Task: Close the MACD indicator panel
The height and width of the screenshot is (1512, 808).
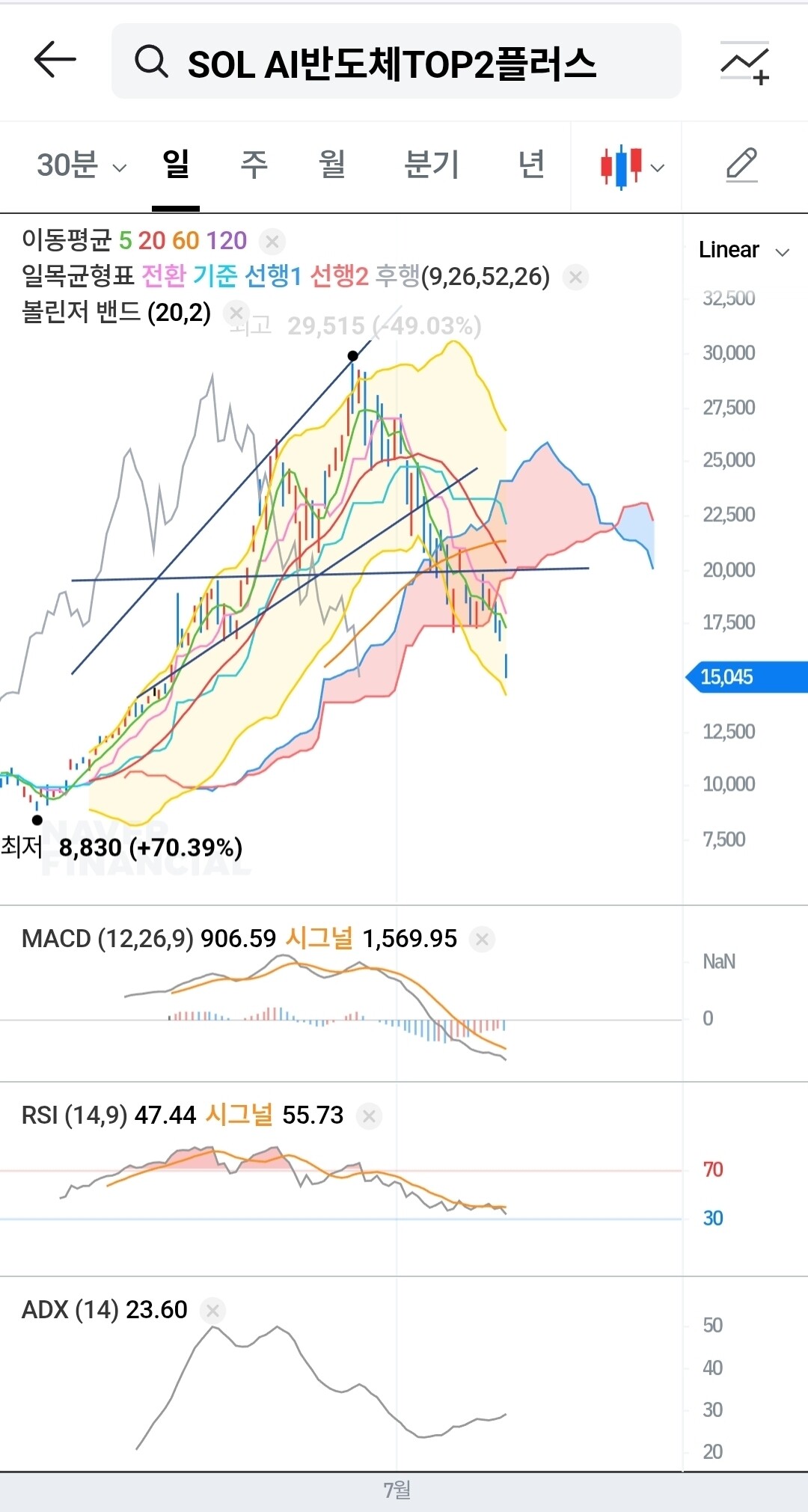Action: [x=483, y=940]
